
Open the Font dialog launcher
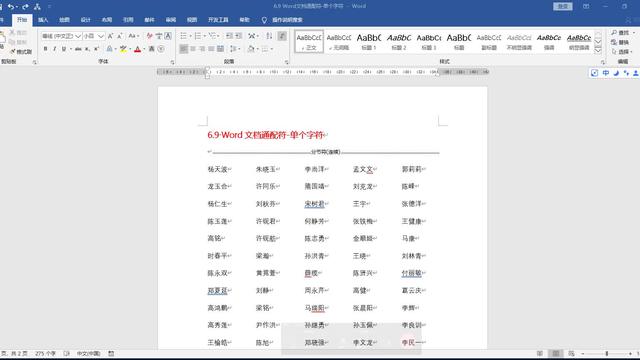point(172,62)
